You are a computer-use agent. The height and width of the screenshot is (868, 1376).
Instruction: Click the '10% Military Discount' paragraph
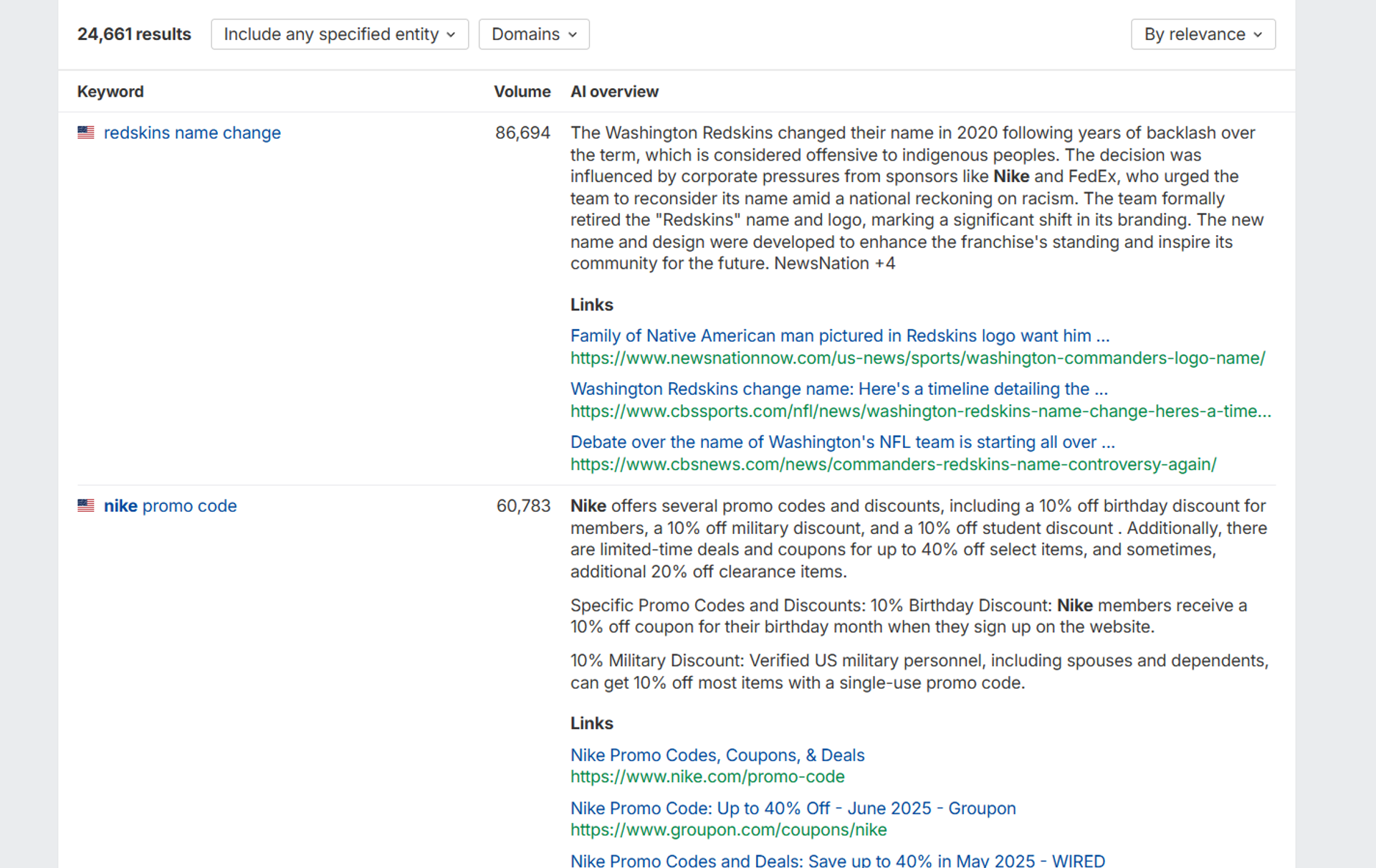[x=919, y=672]
